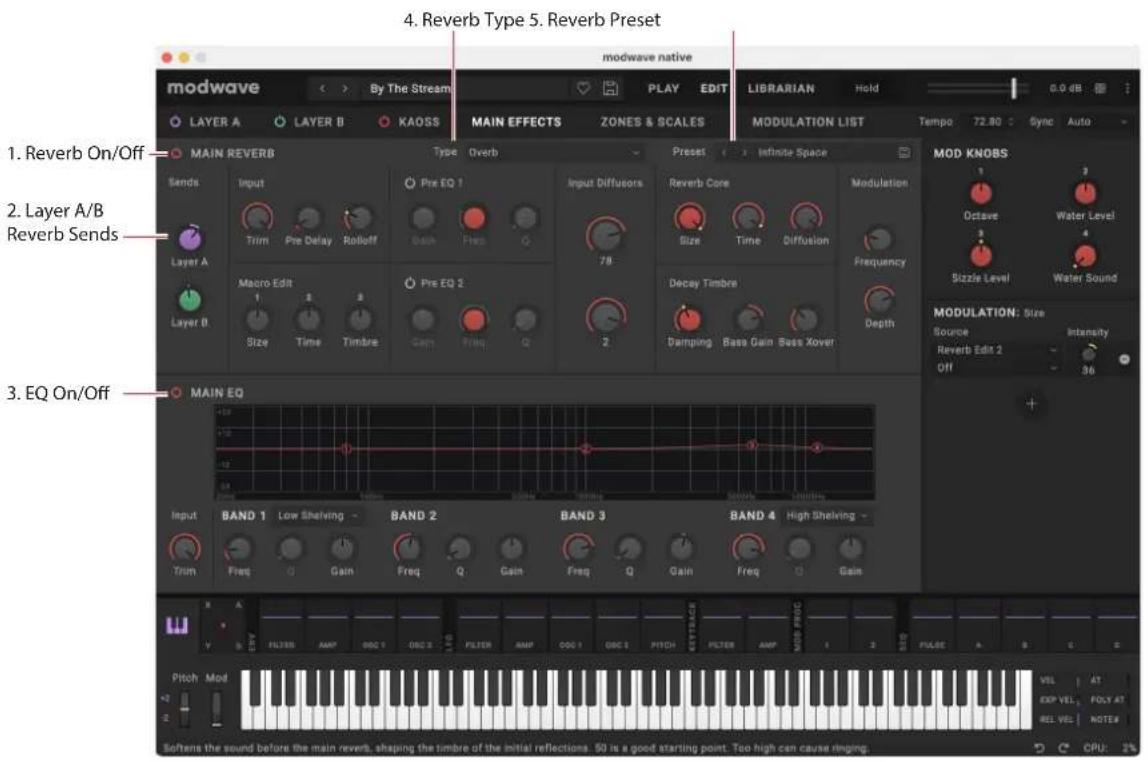Viewport: 1148px width, 762px height.
Task: Select the SEQ Pulse lane slot
Action: point(931,627)
